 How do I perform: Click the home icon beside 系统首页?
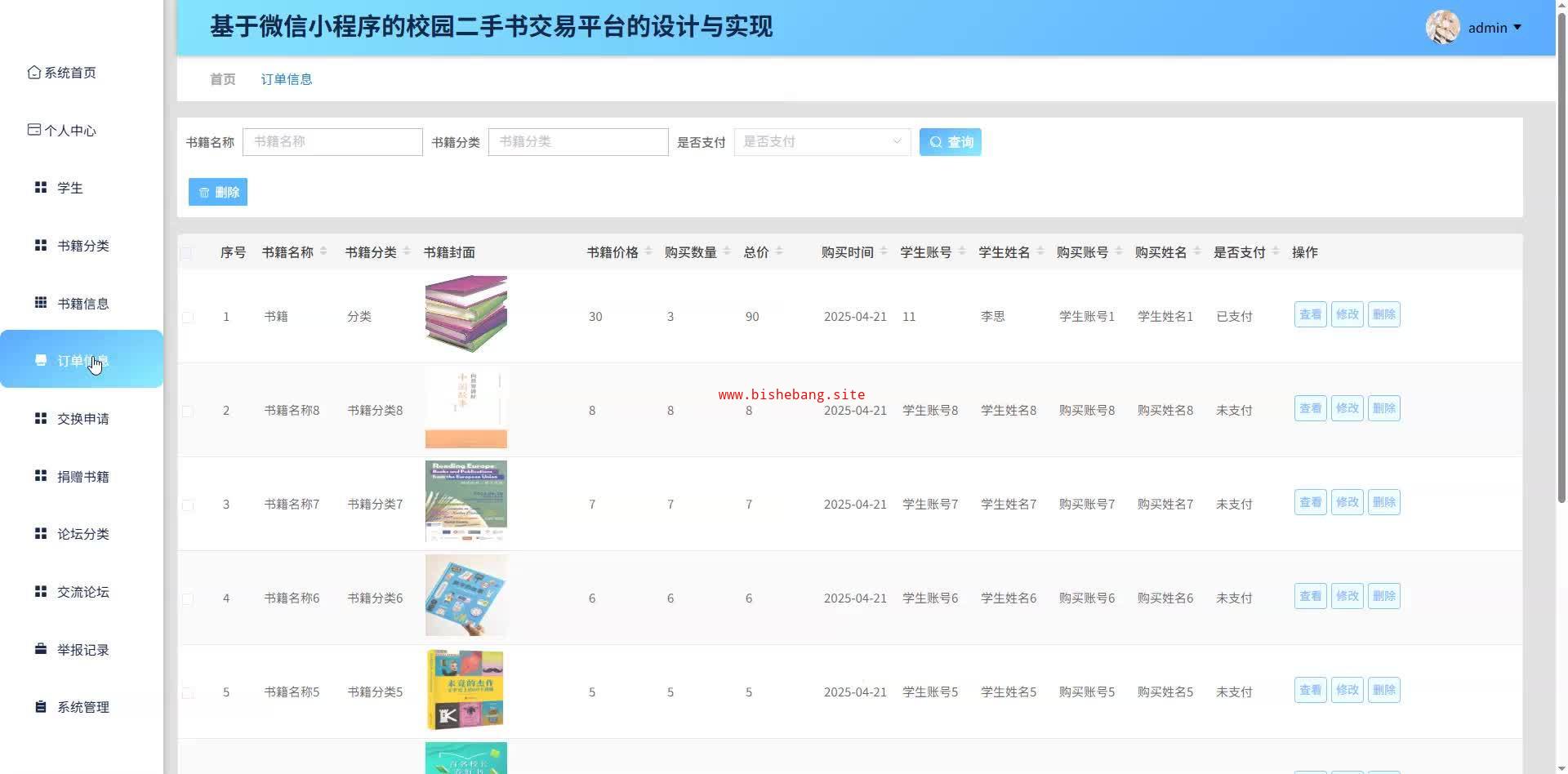click(33, 73)
